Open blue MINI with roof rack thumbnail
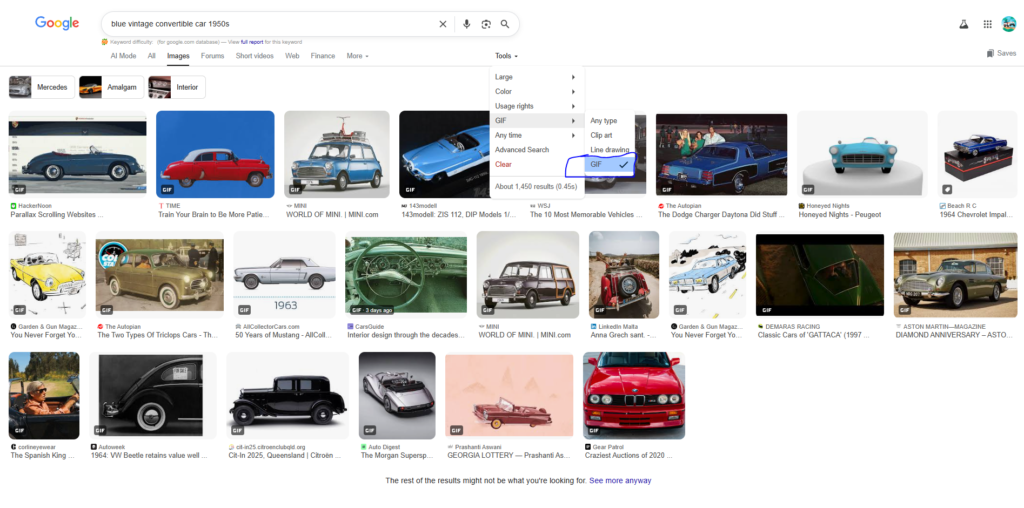This screenshot has width=1024, height=508. click(x=337, y=154)
